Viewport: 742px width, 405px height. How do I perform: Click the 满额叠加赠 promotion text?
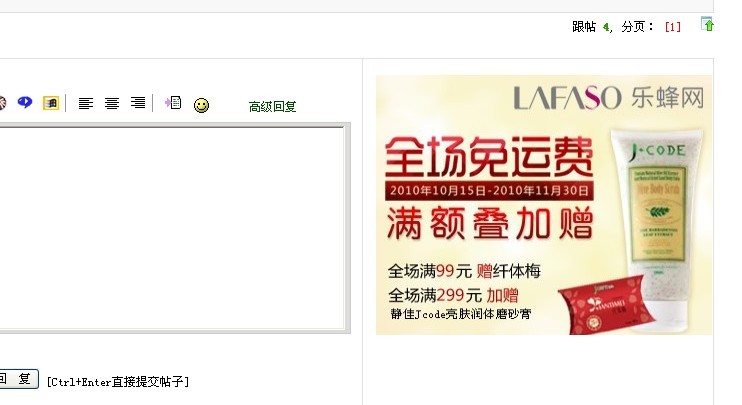(x=490, y=222)
